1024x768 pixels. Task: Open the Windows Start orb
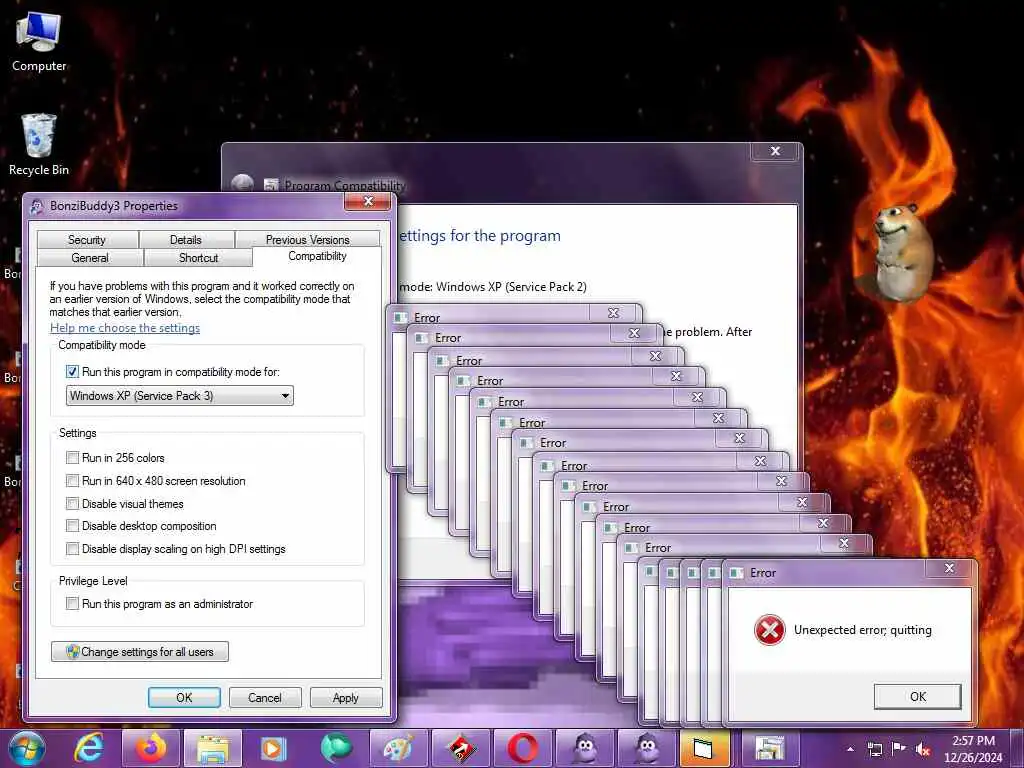[x=27, y=748]
